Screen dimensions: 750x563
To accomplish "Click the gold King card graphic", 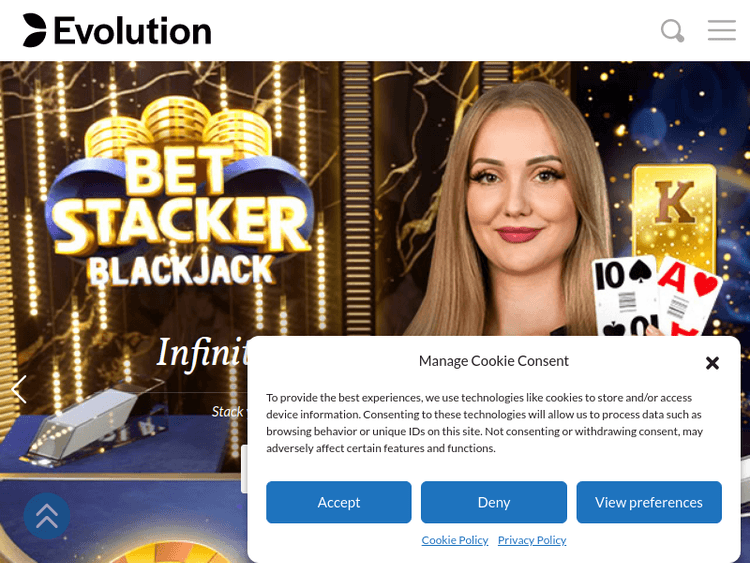I will (674, 215).
